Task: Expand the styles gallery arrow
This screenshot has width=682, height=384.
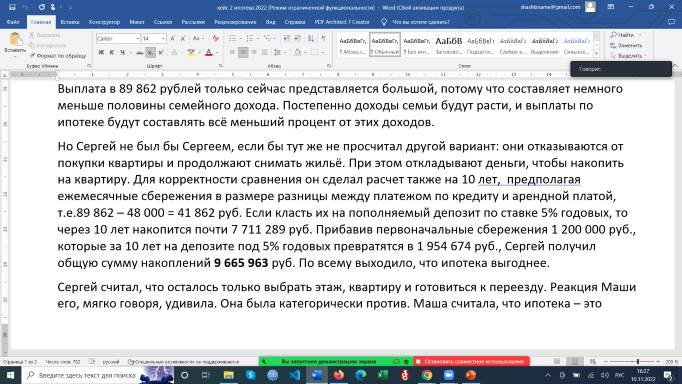Action: pyautogui.click(x=596, y=53)
